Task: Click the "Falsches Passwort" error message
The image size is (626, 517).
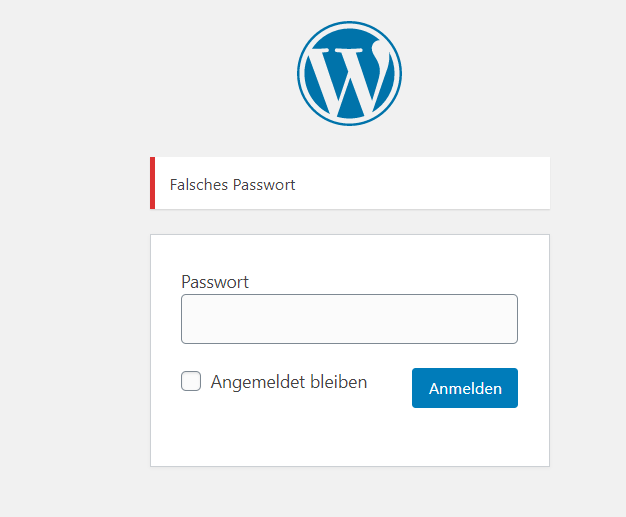Action: coord(233,185)
